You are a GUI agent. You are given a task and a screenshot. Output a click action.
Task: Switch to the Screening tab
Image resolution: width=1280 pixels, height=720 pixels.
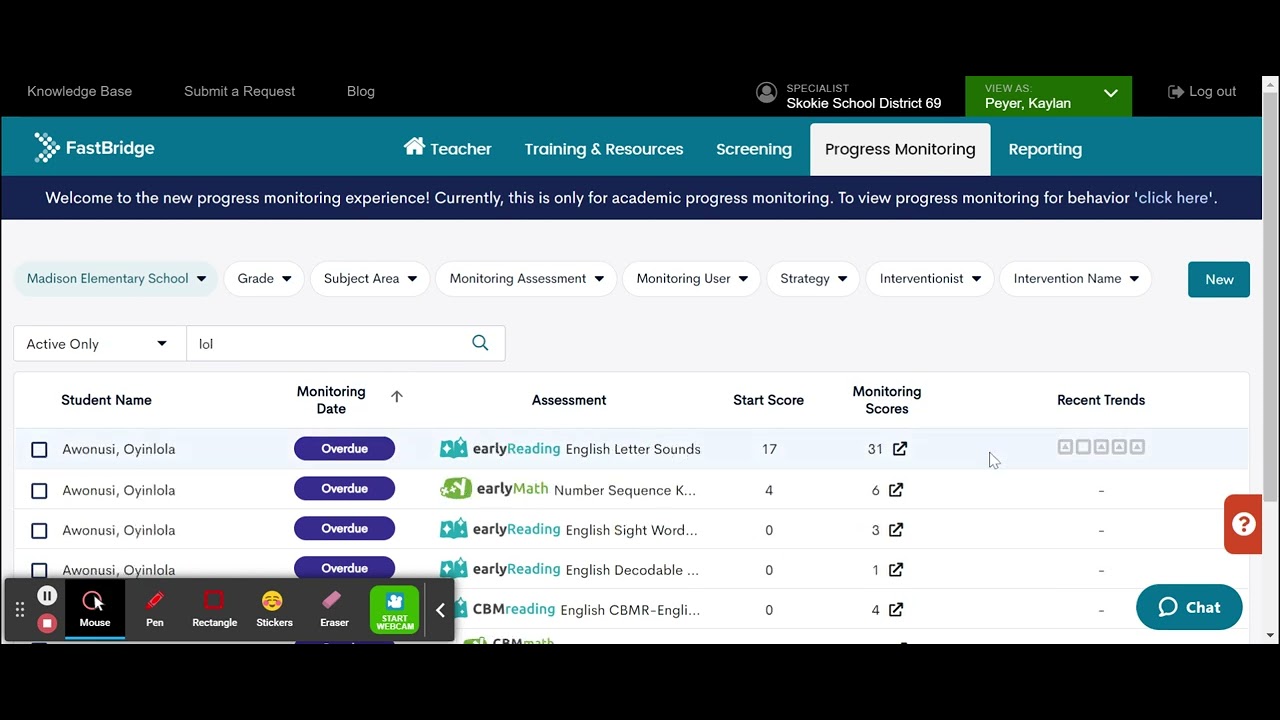(x=754, y=149)
